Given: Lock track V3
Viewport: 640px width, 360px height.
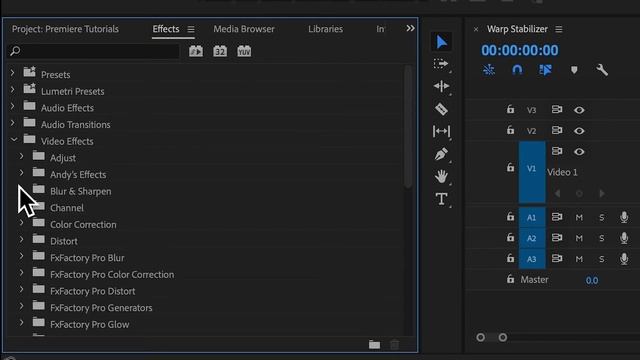Looking at the screenshot, I should point(510,109).
